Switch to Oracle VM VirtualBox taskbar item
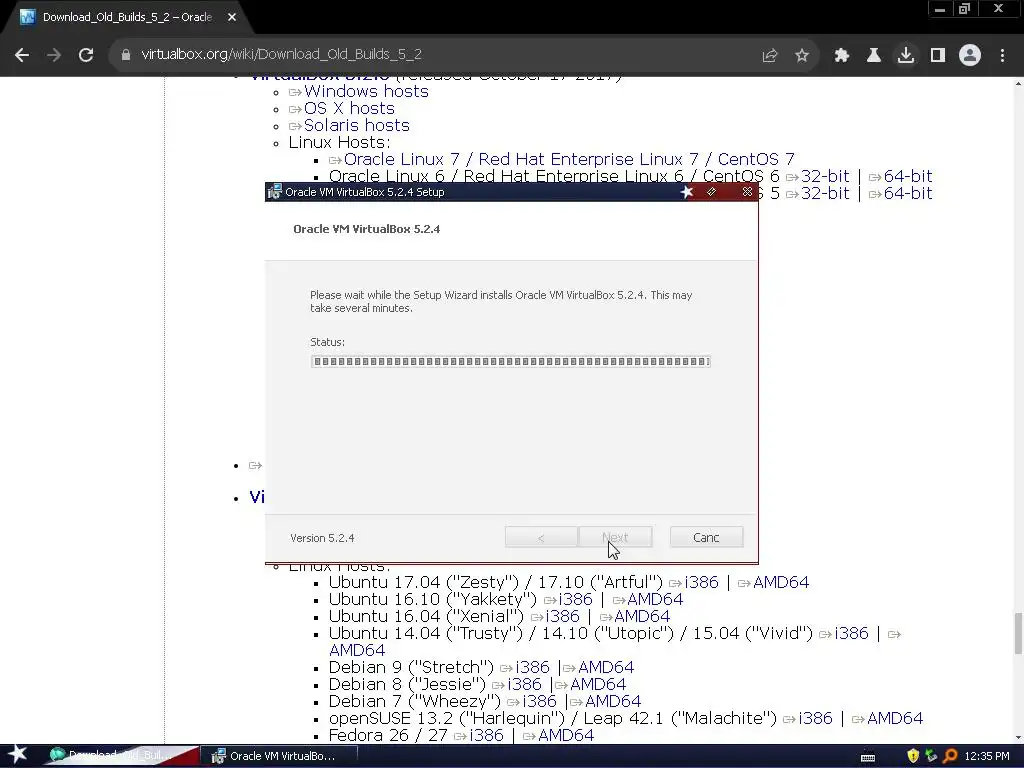Viewport: 1024px width, 768px height. pyautogui.click(x=281, y=756)
